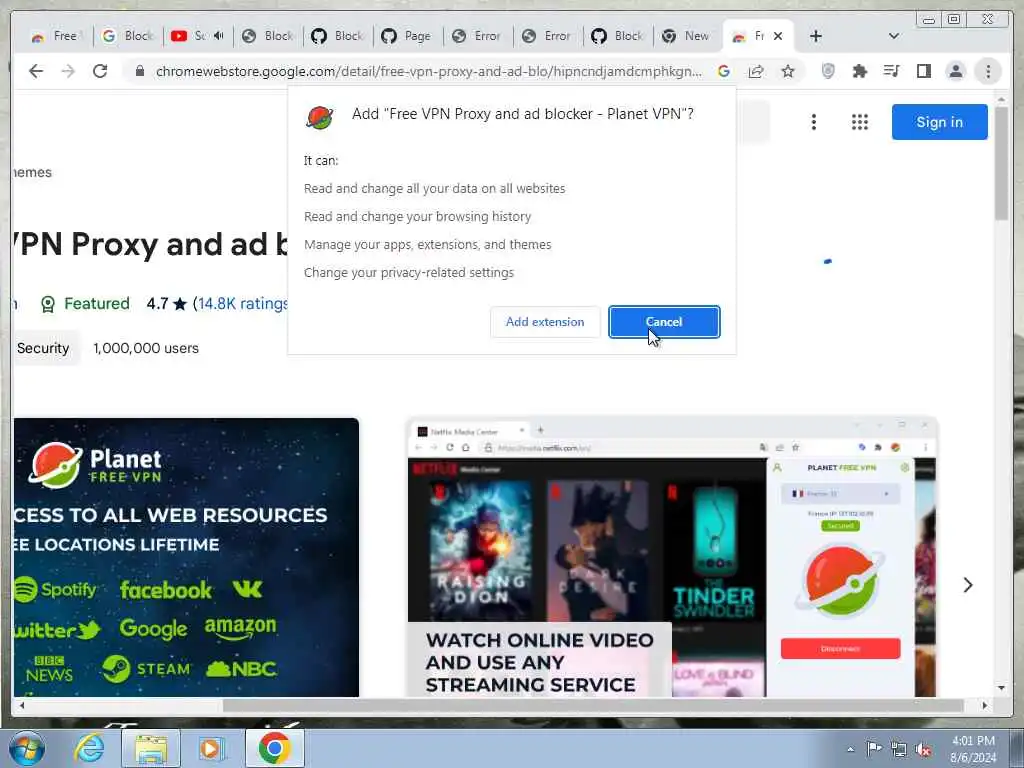1024x768 pixels.
Task: Click the scroll down arrow
Action: coord(1001,688)
